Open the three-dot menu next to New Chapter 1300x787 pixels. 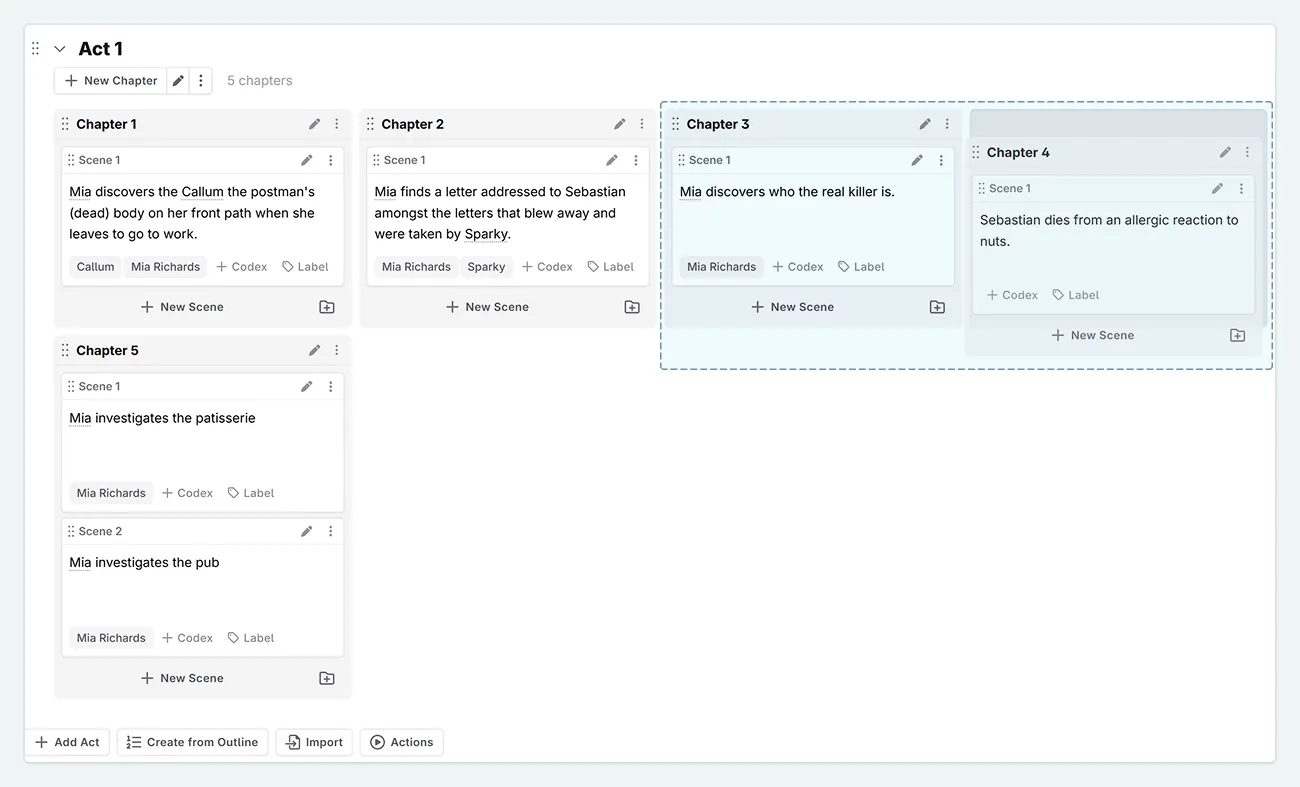pos(200,80)
